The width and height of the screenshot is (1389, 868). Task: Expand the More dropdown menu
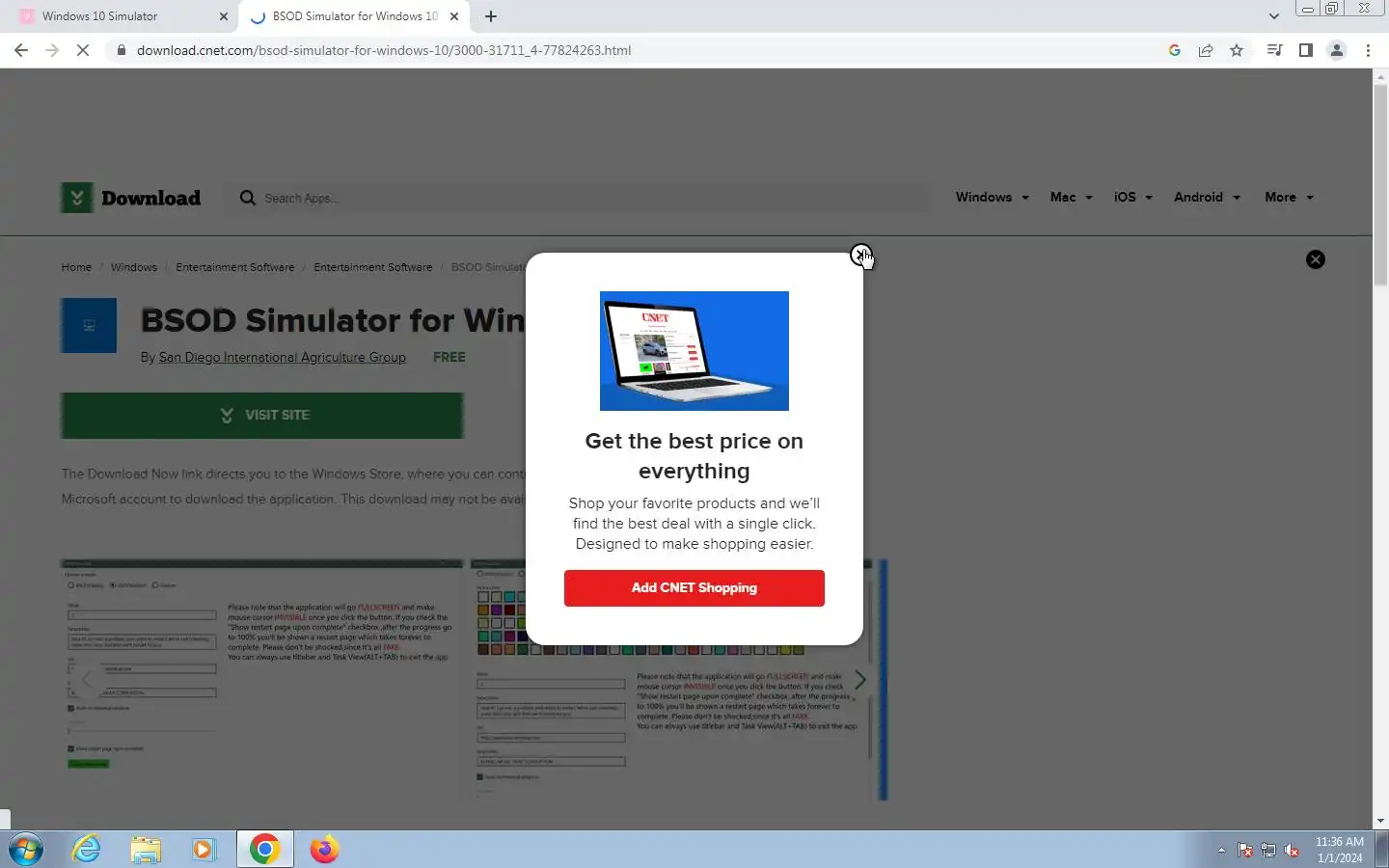pyautogui.click(x=1289, y=197)
